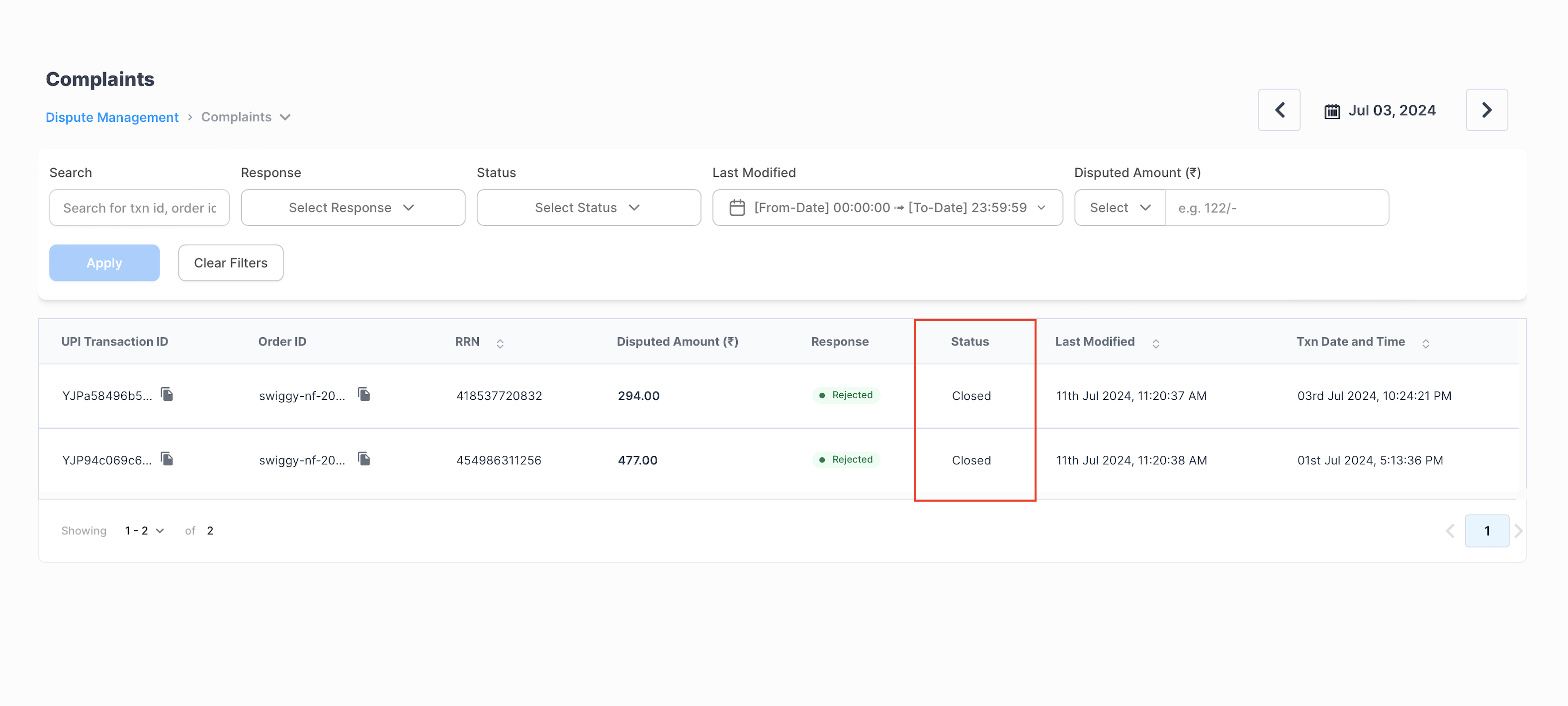The image size is (1568, 706).
Task: Copy UPI transaction ID YJP94c069c6
Action: [x=167, y=459]
